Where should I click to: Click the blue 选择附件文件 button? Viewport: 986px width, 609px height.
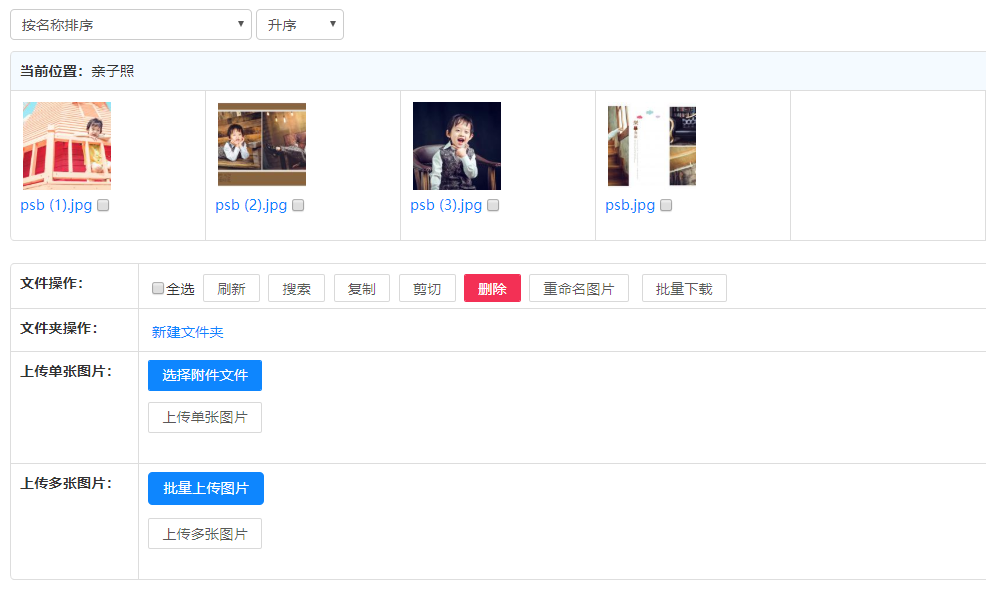(205, 376)
